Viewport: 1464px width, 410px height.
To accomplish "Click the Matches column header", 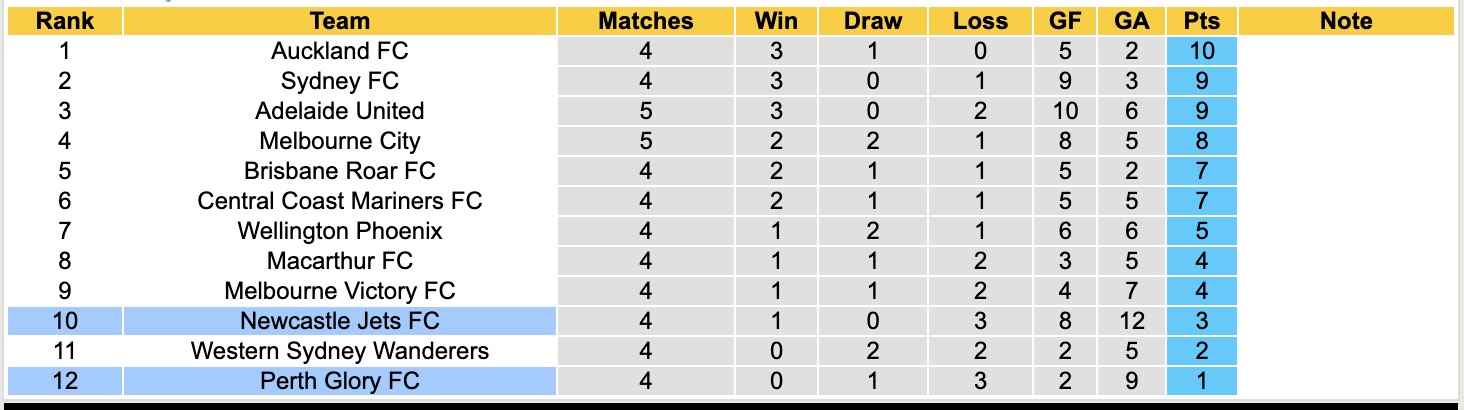I will pyautogui.click(x=645, y=21).
